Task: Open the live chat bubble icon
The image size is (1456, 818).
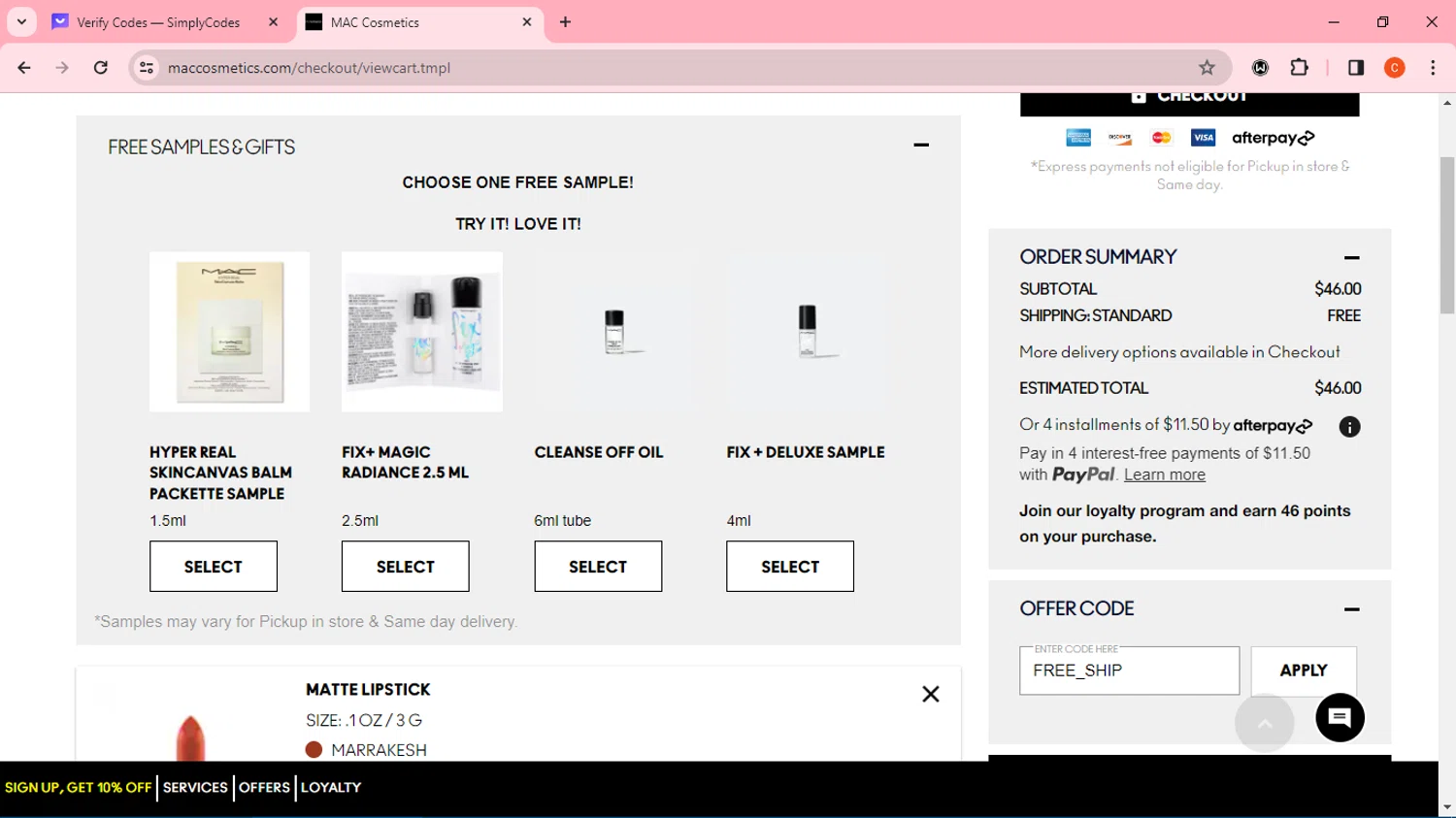Action: [1340, 718]
